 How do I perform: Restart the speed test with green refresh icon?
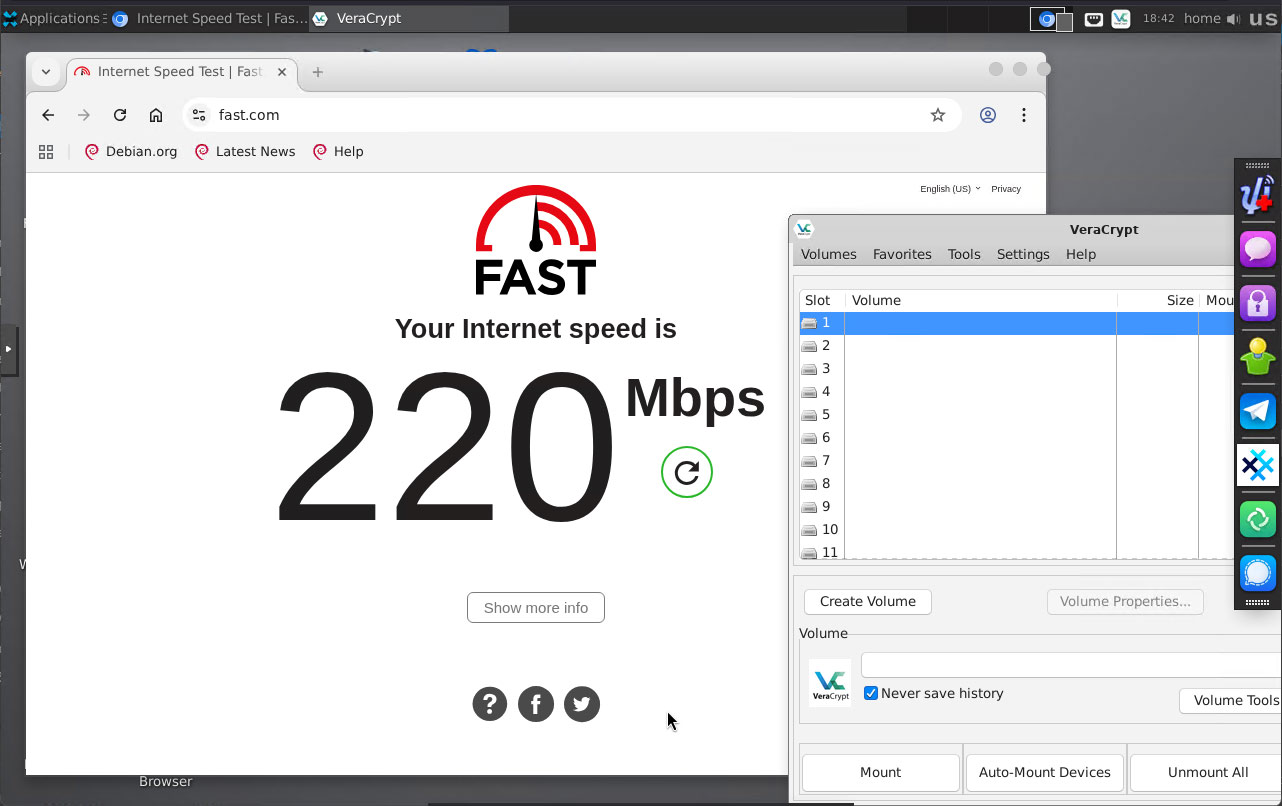[x=687, y=473]
